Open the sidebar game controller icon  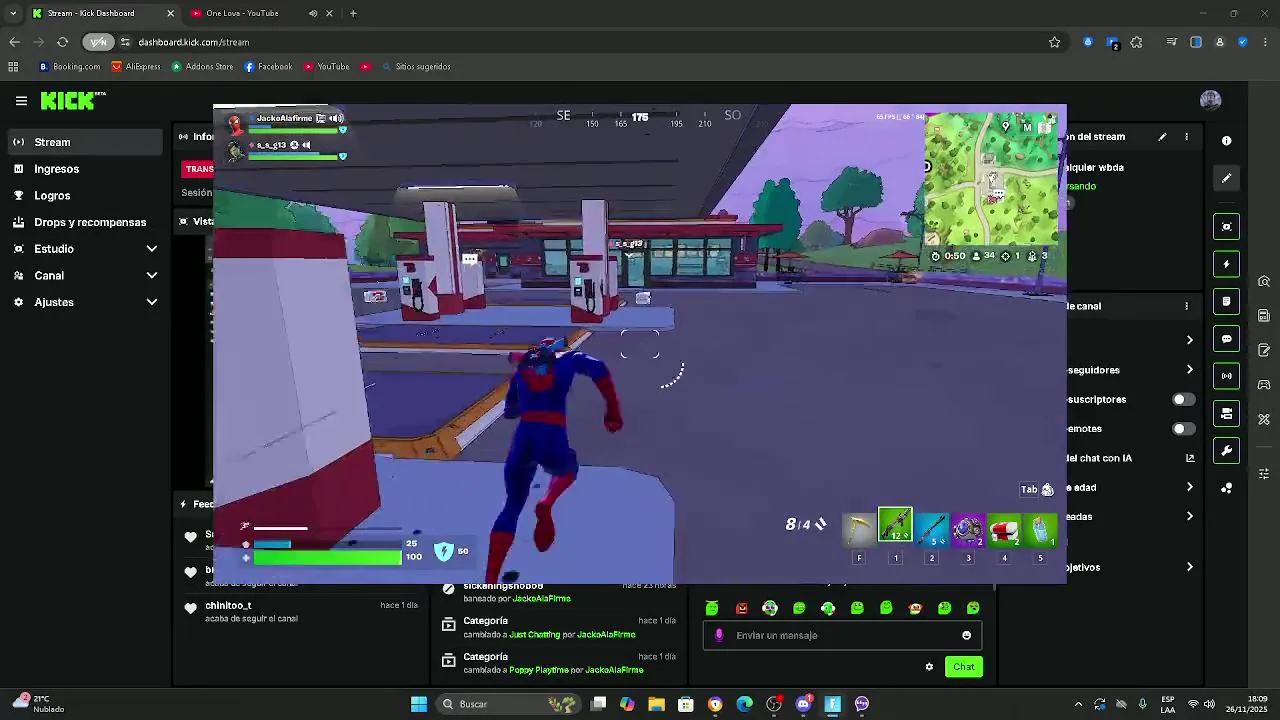tap(1264, 385)
